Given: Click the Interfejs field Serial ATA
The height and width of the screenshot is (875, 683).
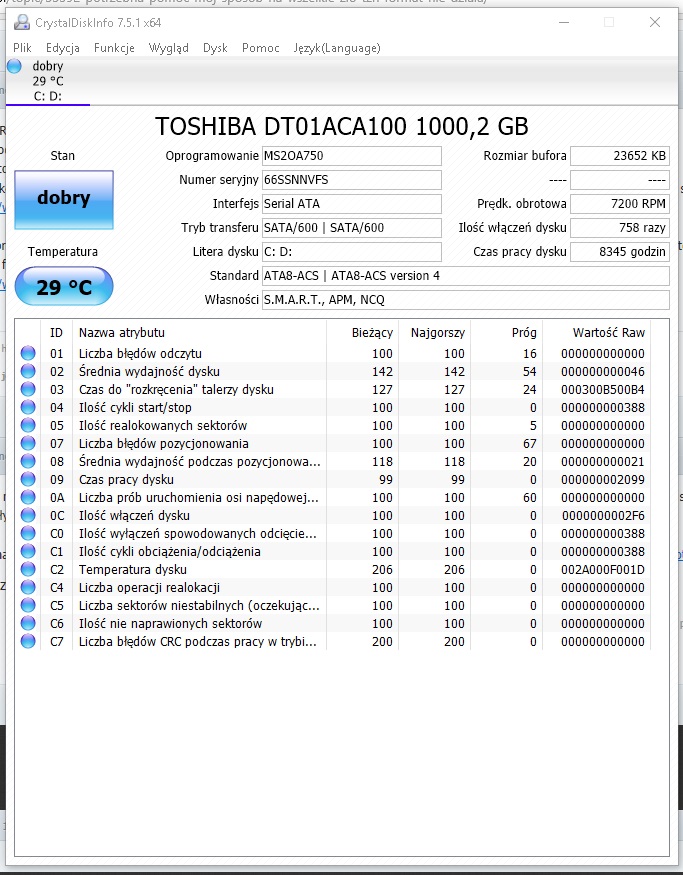Looking at the screenshot, I should coord(352,204).
